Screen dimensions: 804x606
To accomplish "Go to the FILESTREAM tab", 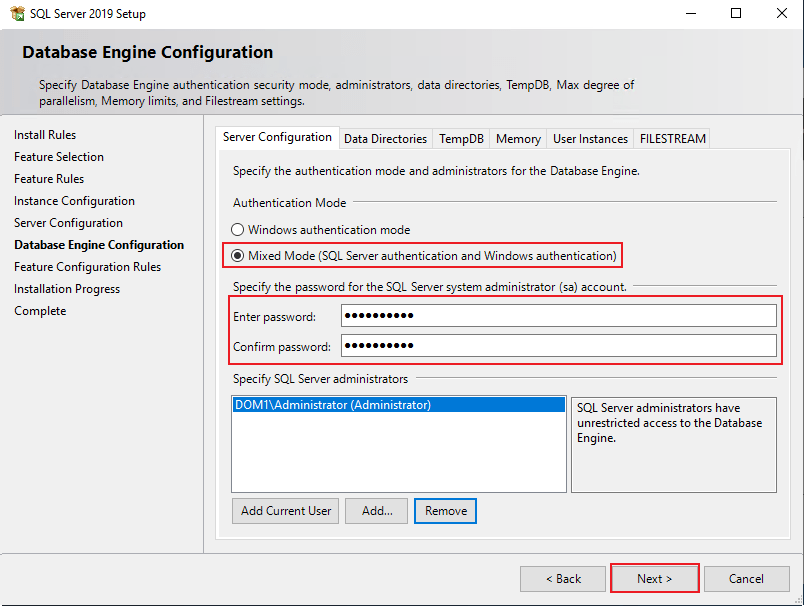I will (674, 139).
